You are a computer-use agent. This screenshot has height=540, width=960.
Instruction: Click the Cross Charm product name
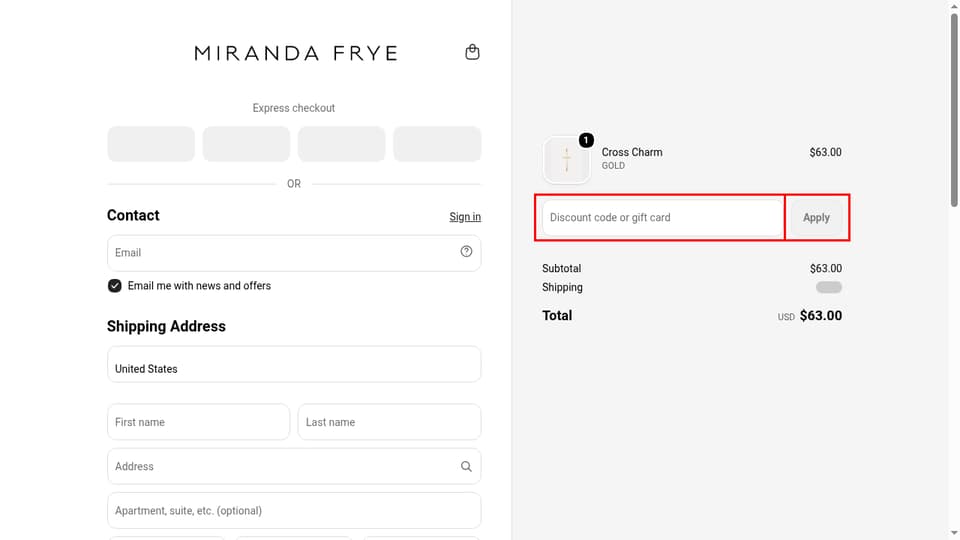(x=632, y=152)
